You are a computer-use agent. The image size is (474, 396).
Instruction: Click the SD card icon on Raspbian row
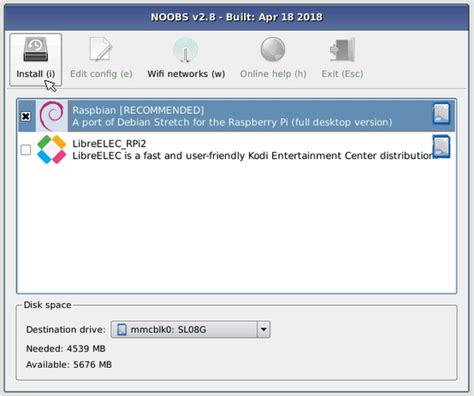441,113
